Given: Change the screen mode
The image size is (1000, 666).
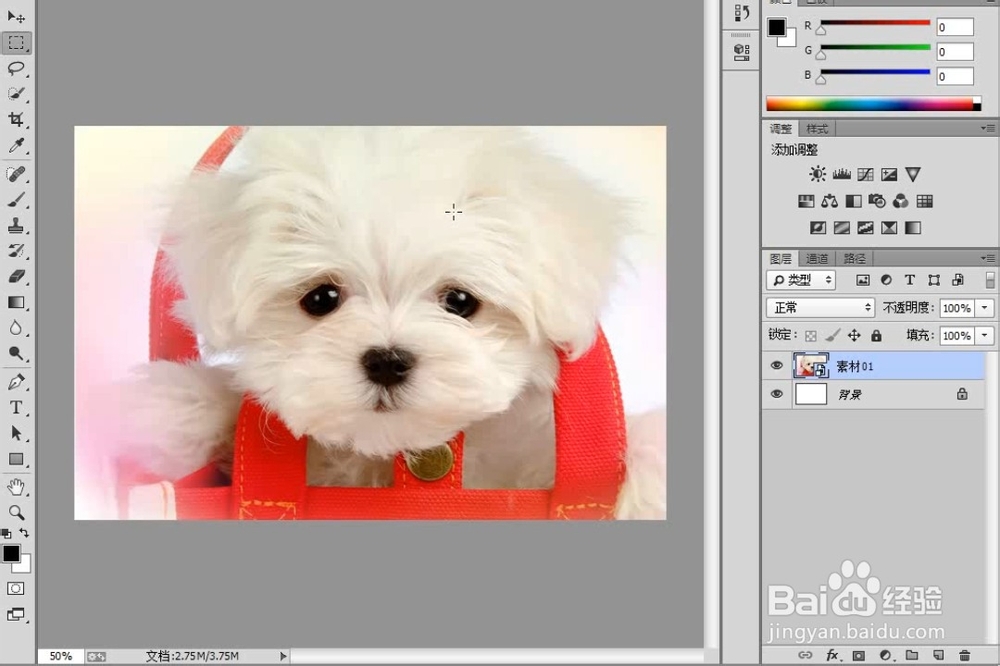Looking at the screenshot, I should click(16, 614).
